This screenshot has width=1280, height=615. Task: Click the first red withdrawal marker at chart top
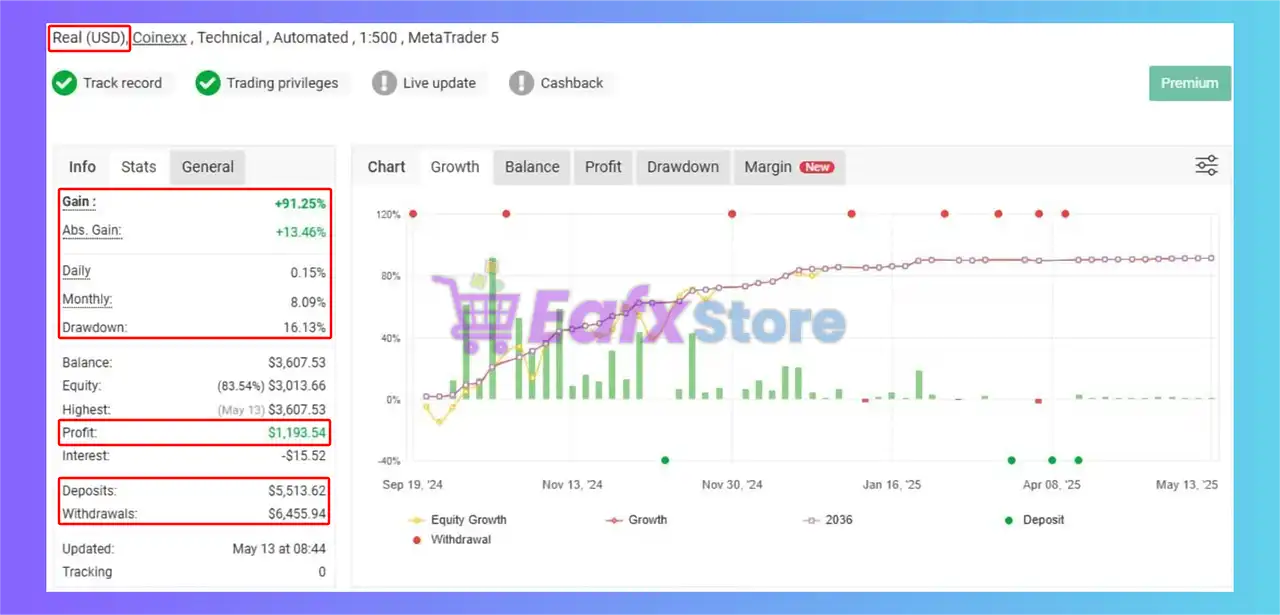413,214
